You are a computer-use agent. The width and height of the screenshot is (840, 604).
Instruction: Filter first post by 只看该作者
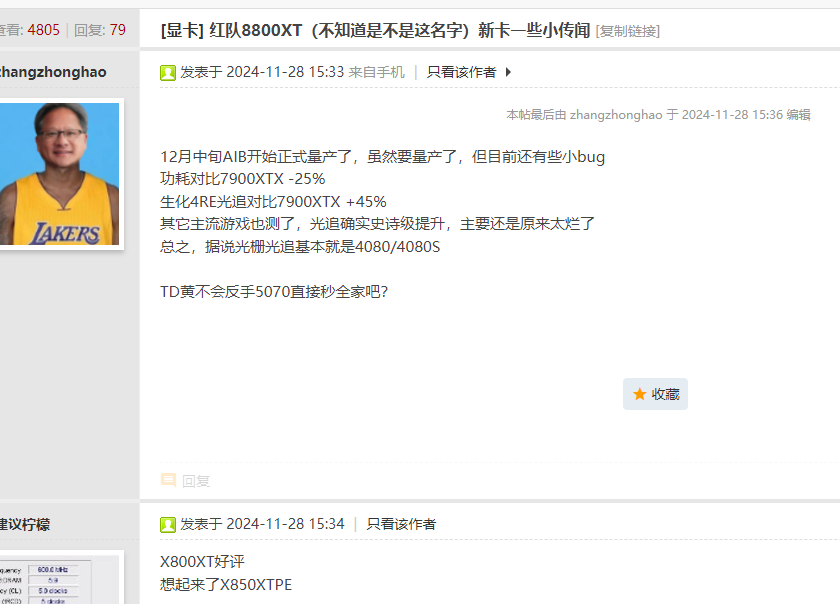click(x=461, y=72)
